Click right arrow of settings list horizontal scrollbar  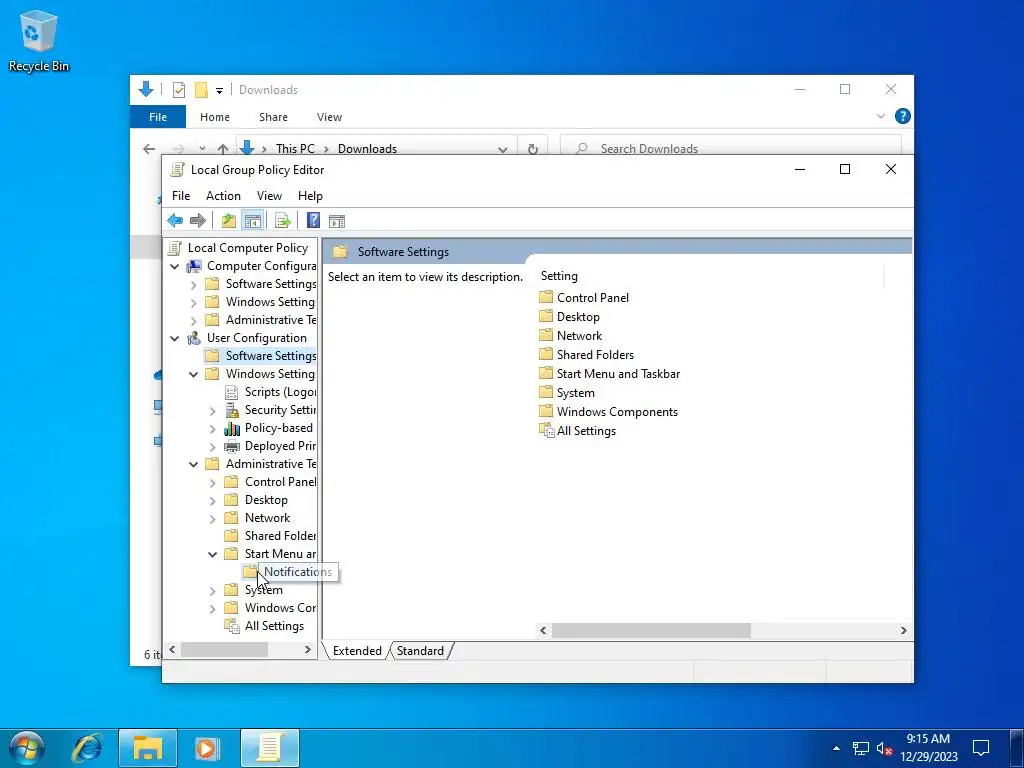click(x=904, y=630)
